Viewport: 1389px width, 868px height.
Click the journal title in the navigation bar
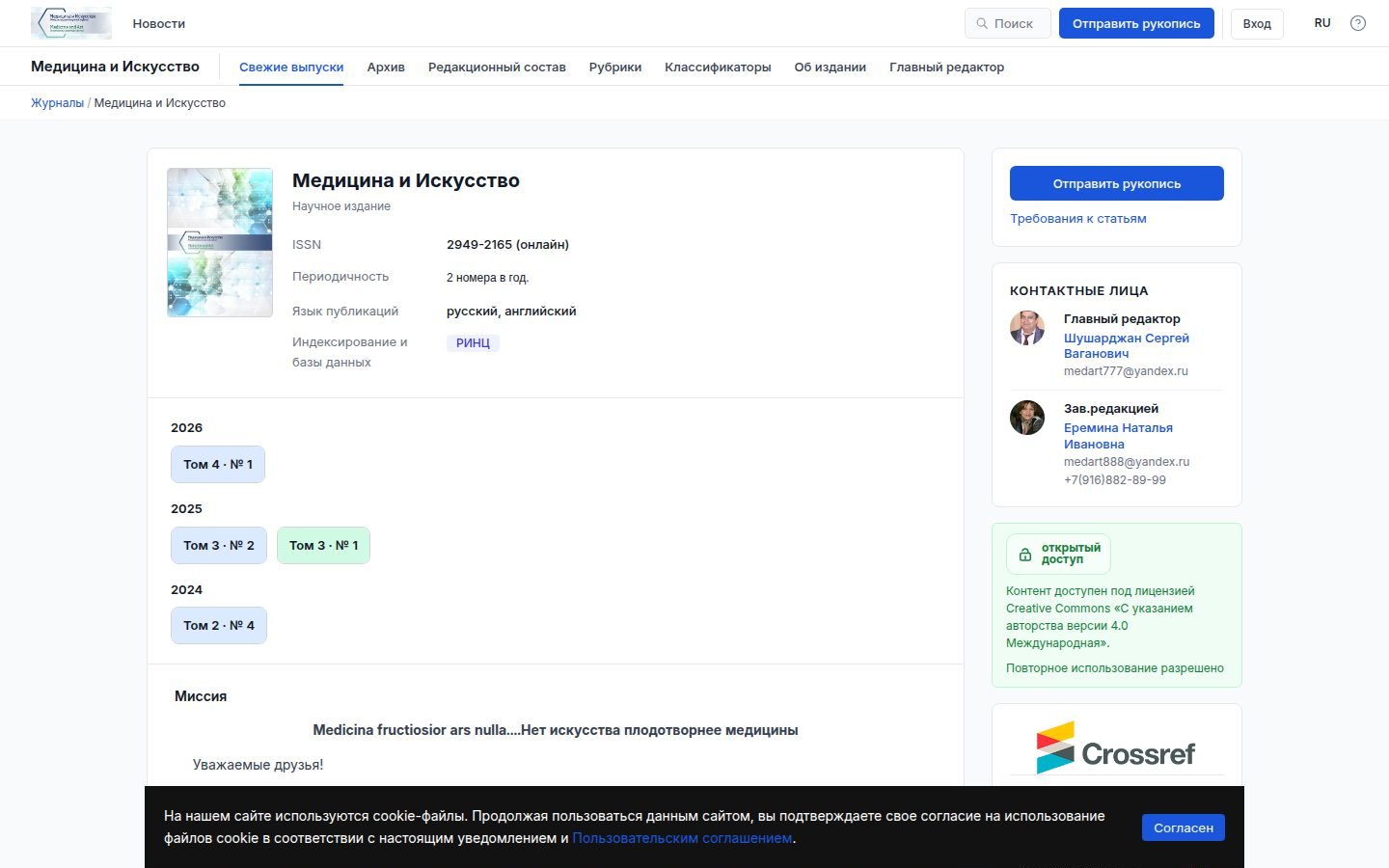[x=115, y=67]
